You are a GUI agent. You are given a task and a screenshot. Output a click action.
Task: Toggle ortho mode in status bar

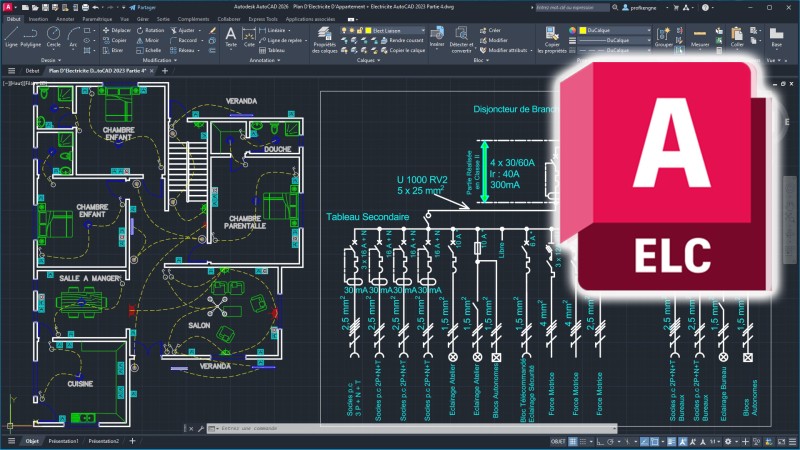[599, 441]
